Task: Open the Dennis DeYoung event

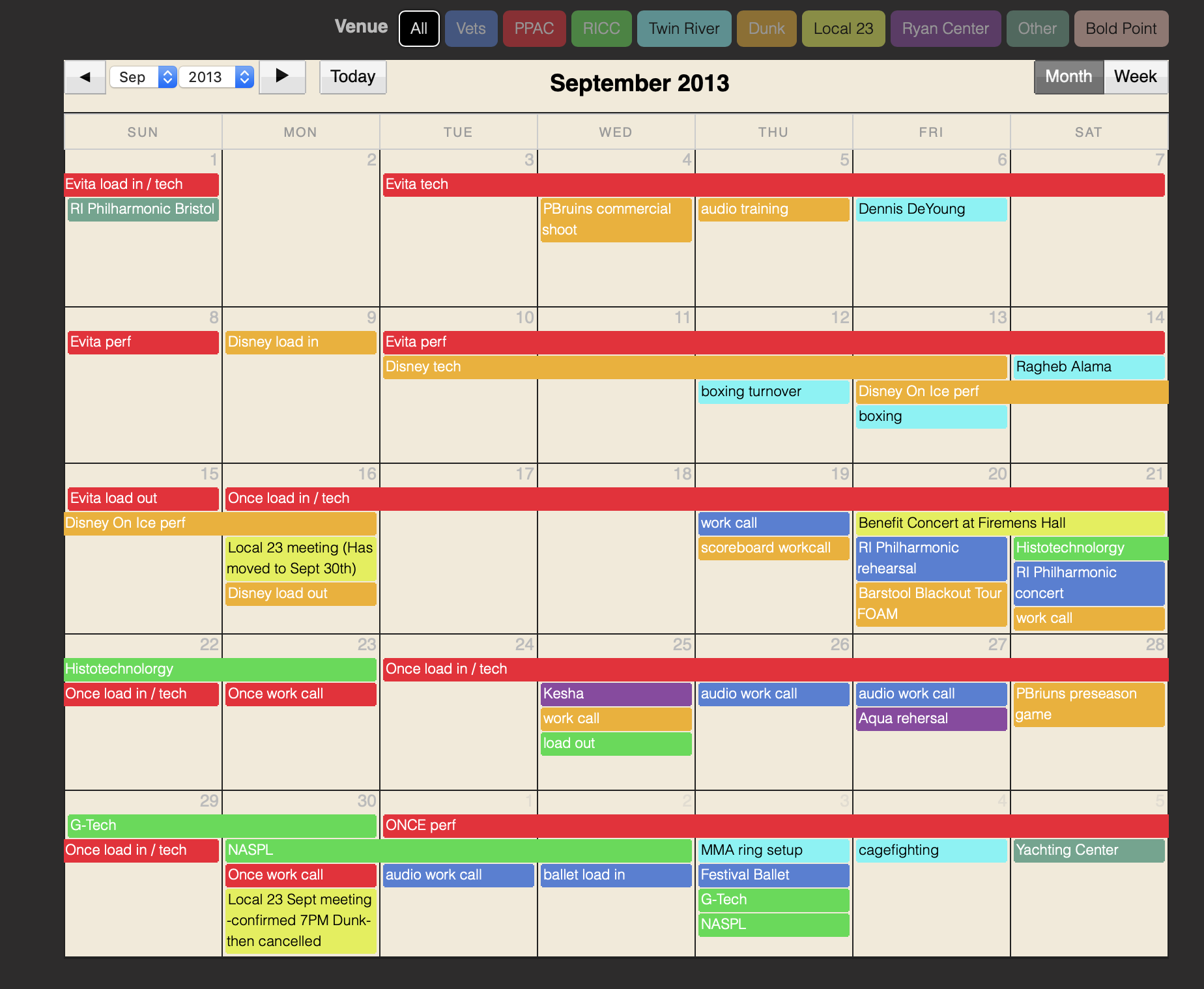Action: [x=930, y=209]
